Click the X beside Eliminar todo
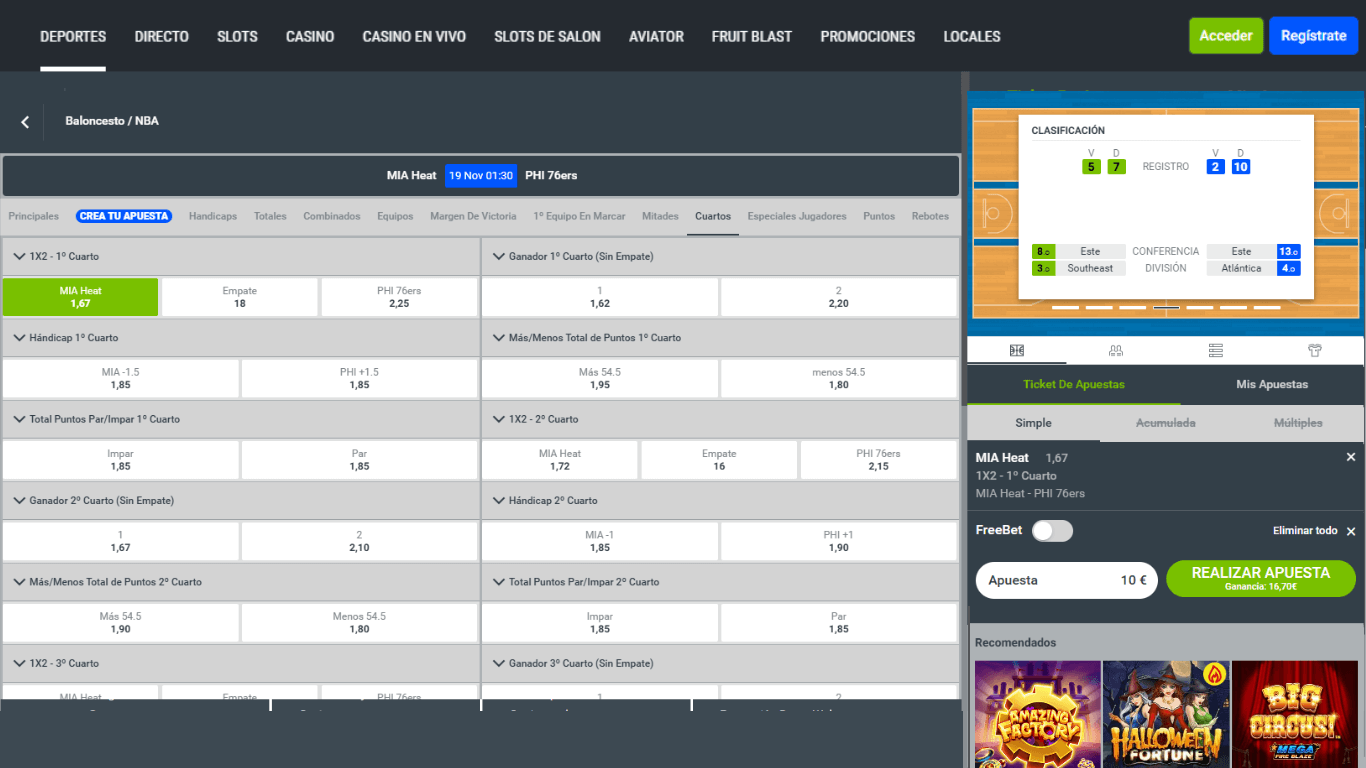Screen dimensions: 1366x768 pyautogui.click(x=1351, y=531)
